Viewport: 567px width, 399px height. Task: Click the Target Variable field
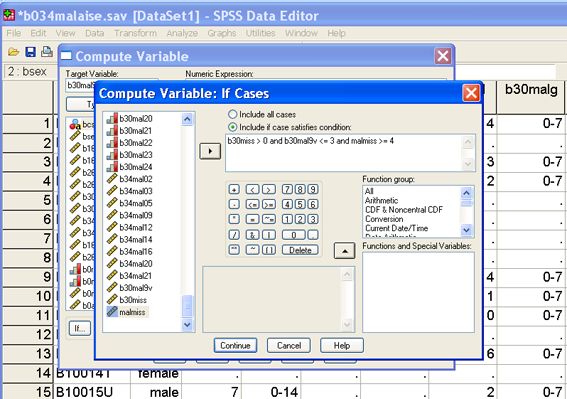[80, 85]
